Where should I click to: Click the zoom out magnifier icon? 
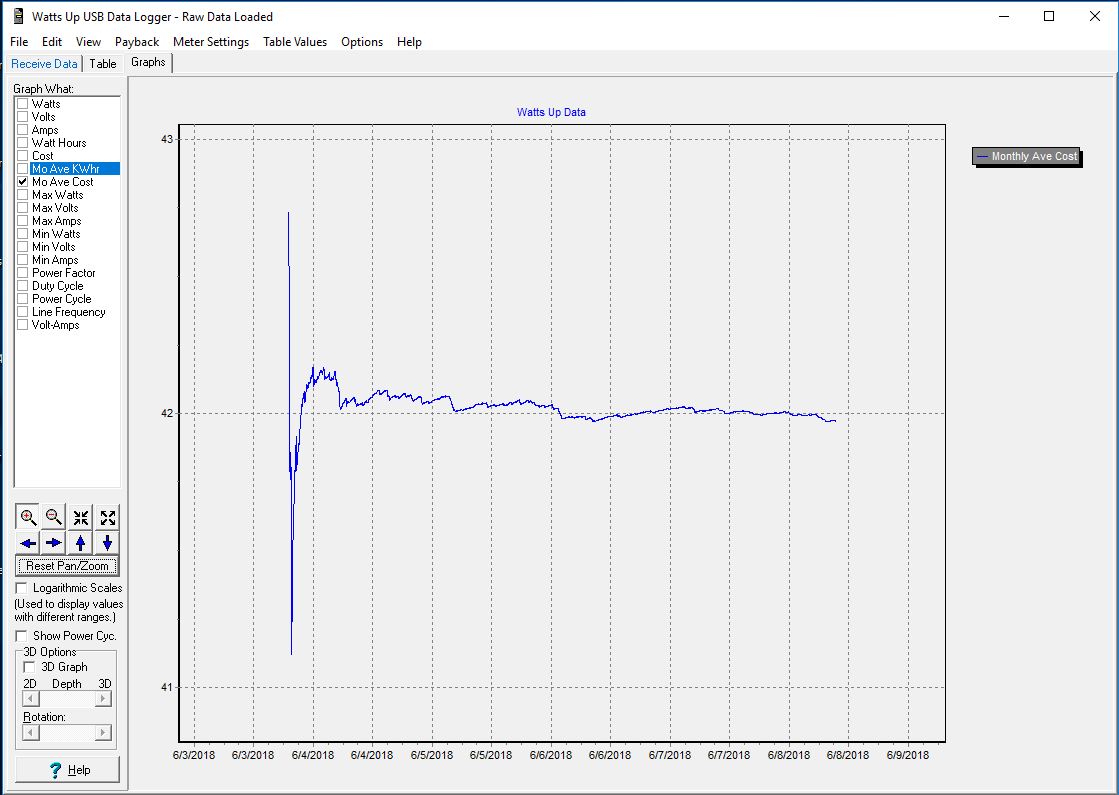54,517
